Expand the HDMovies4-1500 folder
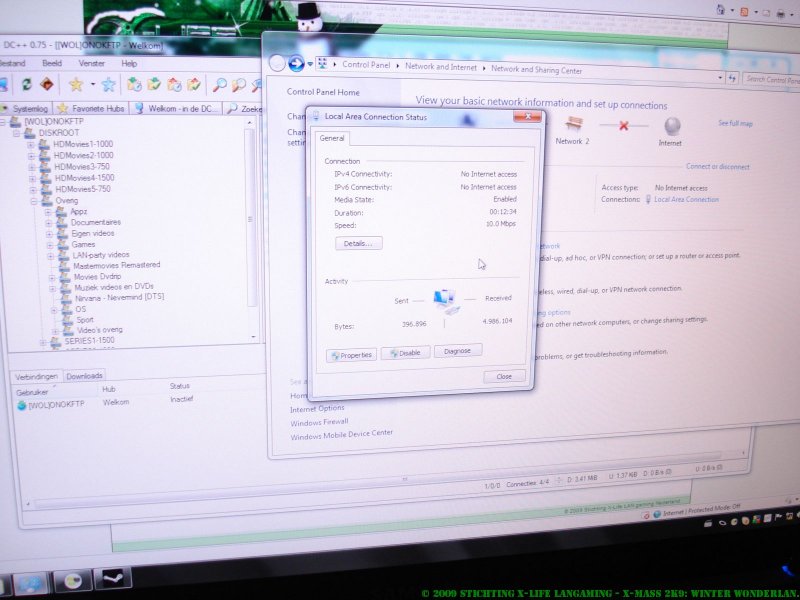The height and width of the screenshot is (600, 800). (32, 179)
